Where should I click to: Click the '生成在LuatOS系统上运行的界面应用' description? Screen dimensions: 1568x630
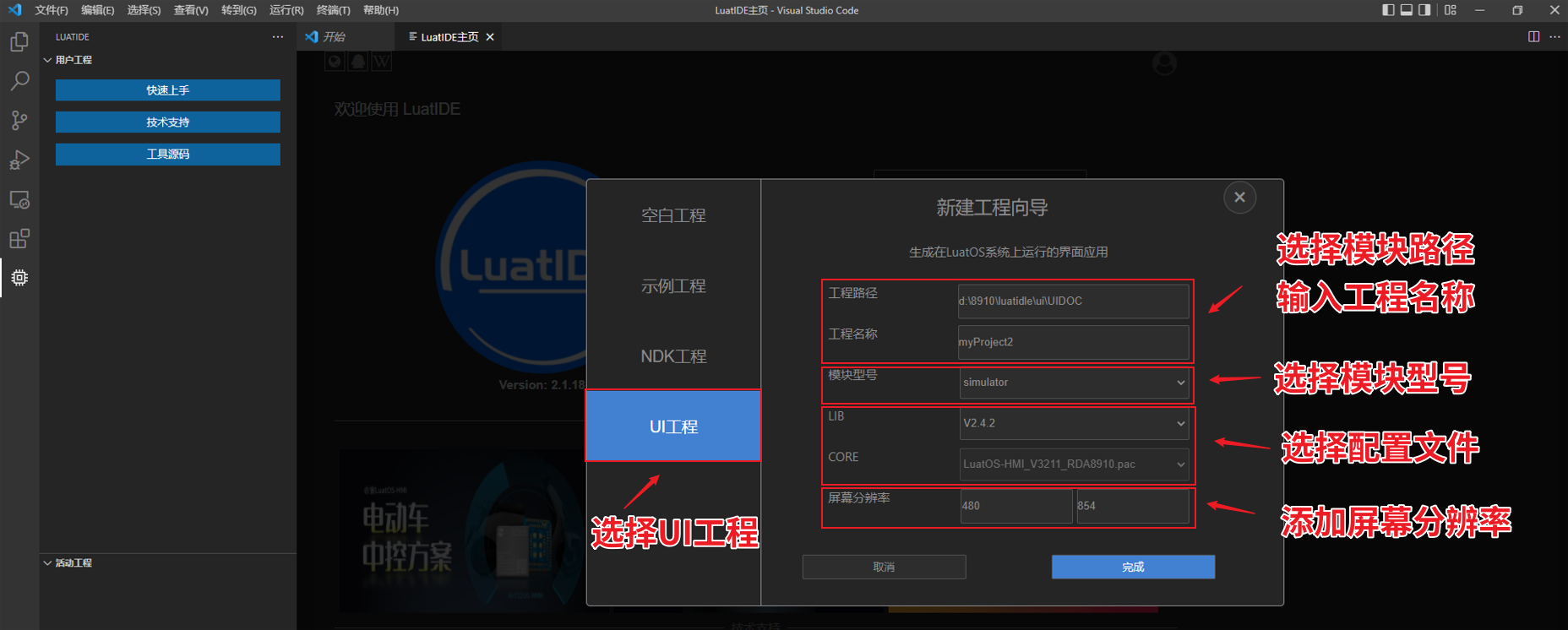click(x=1008, y=253)
